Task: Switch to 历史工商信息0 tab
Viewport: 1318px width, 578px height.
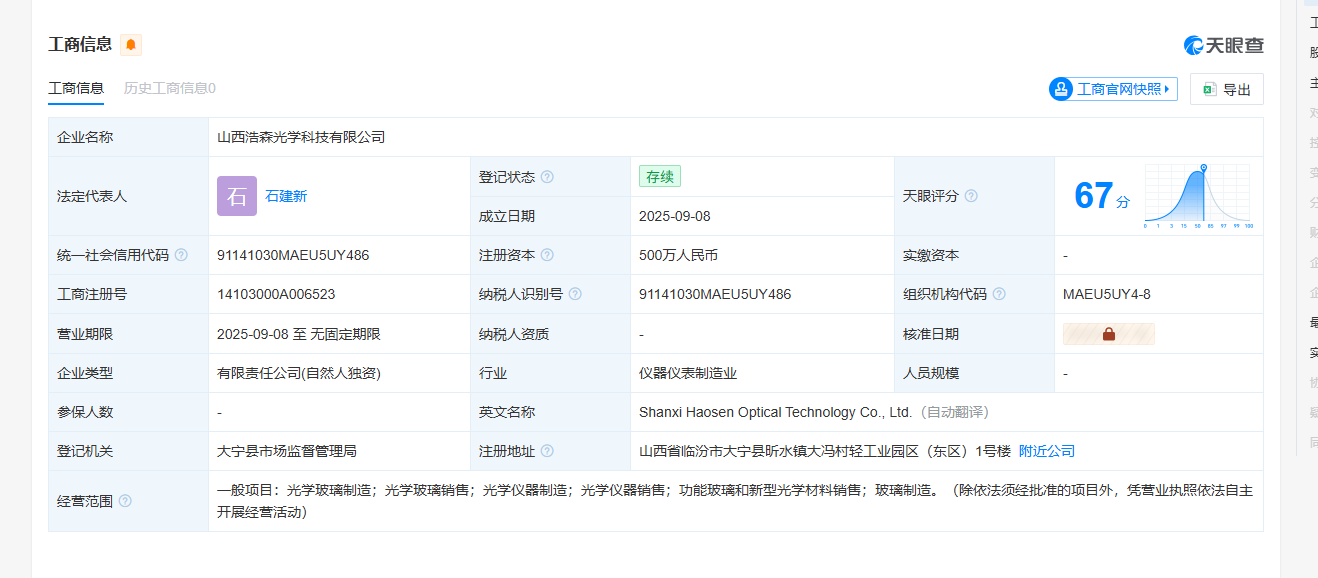Action: (170, 88)
